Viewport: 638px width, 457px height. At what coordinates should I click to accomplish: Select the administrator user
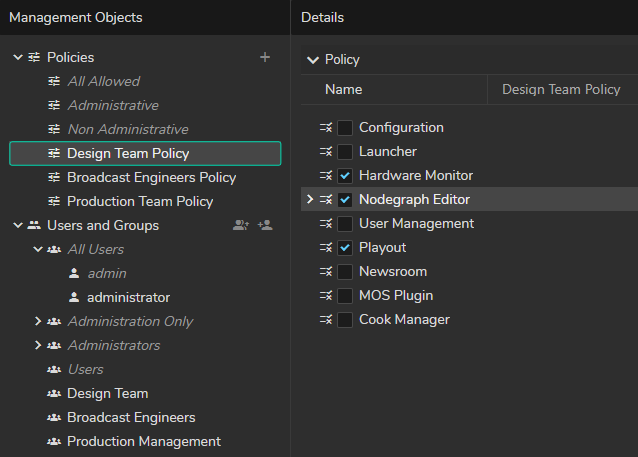(x=128, y=297)
